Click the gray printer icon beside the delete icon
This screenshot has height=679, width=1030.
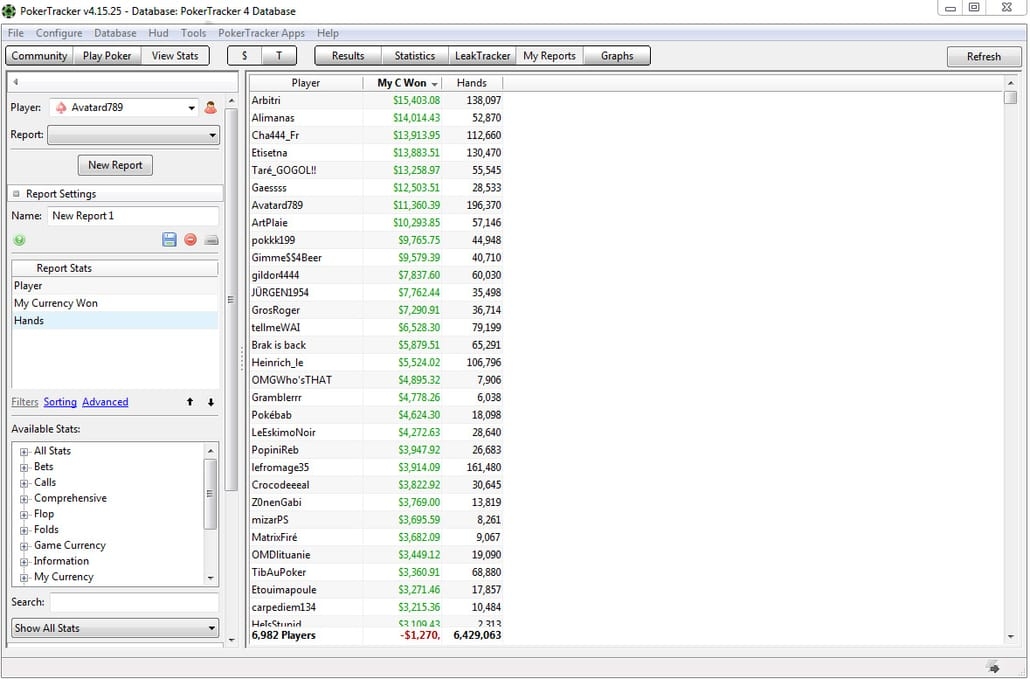[x=211, y=240]
